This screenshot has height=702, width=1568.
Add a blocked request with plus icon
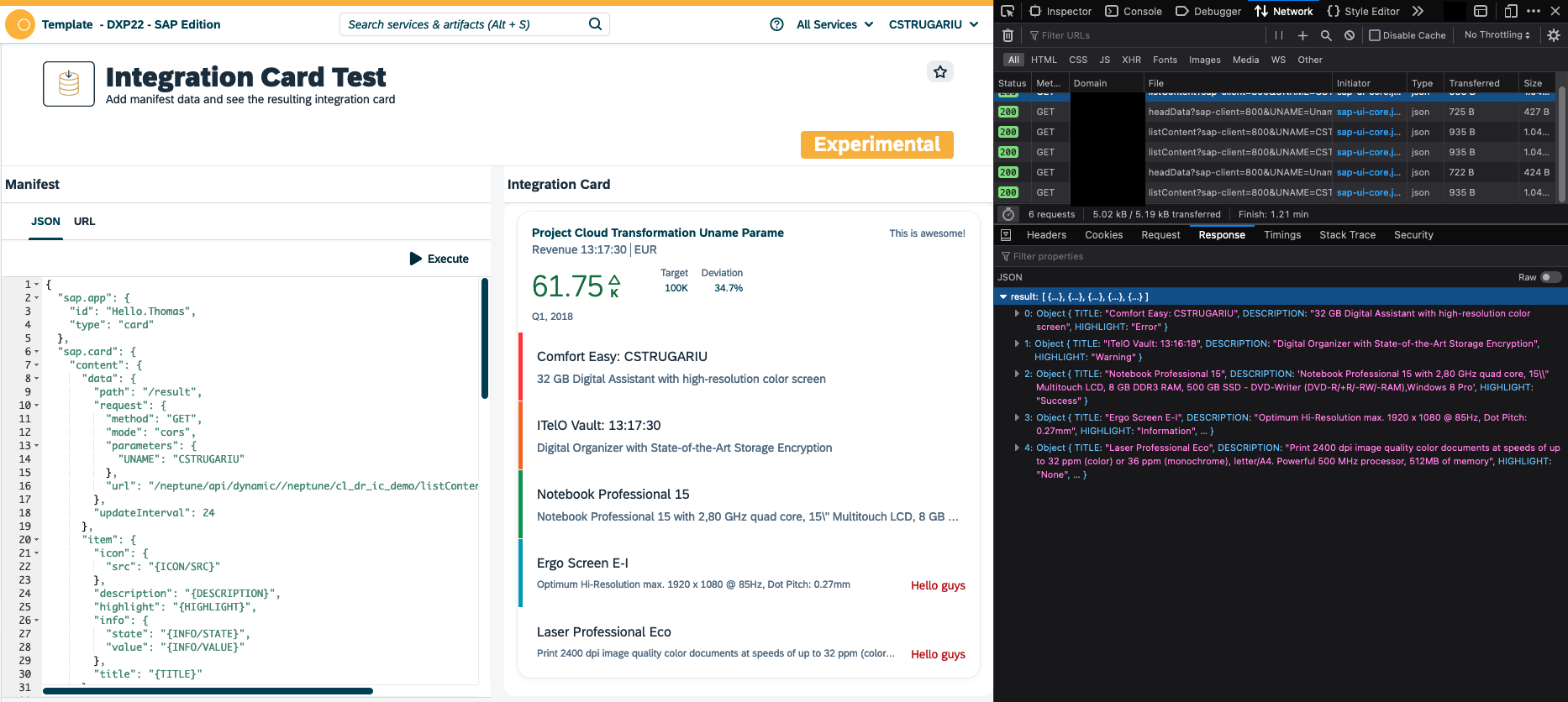1302,35
